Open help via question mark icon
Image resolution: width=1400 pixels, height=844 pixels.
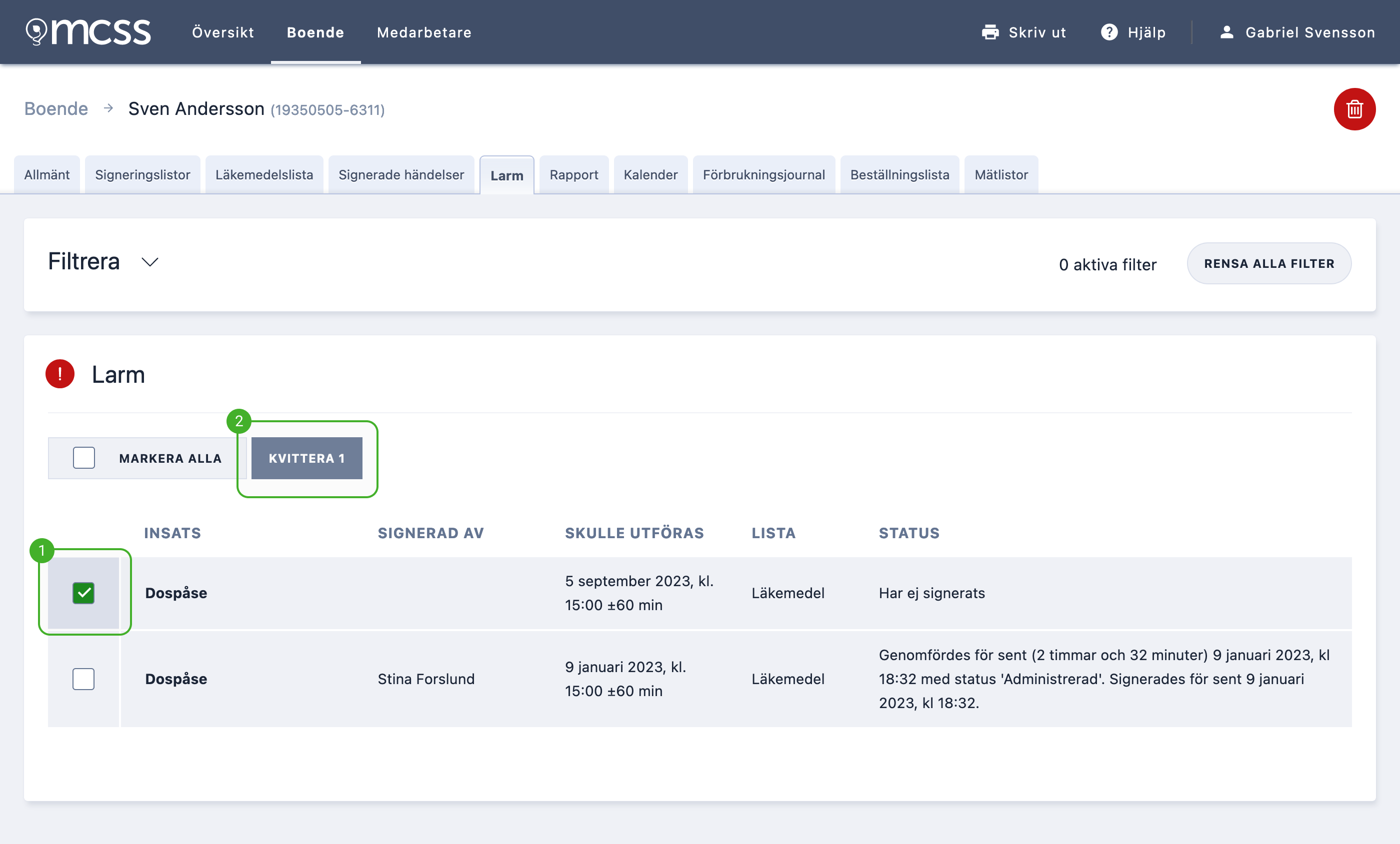click(1108, 32)
